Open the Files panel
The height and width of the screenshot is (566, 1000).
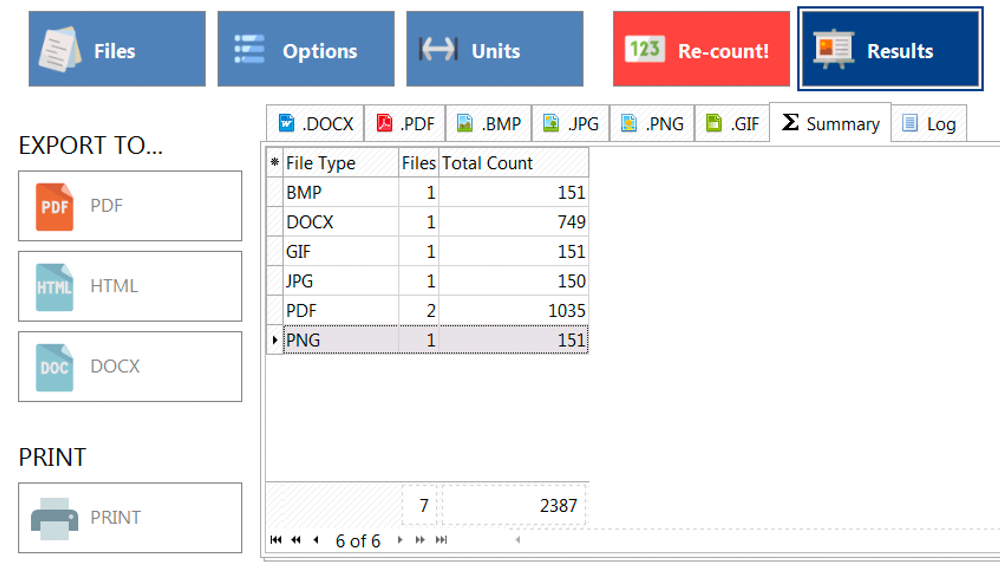coord(117,50)
